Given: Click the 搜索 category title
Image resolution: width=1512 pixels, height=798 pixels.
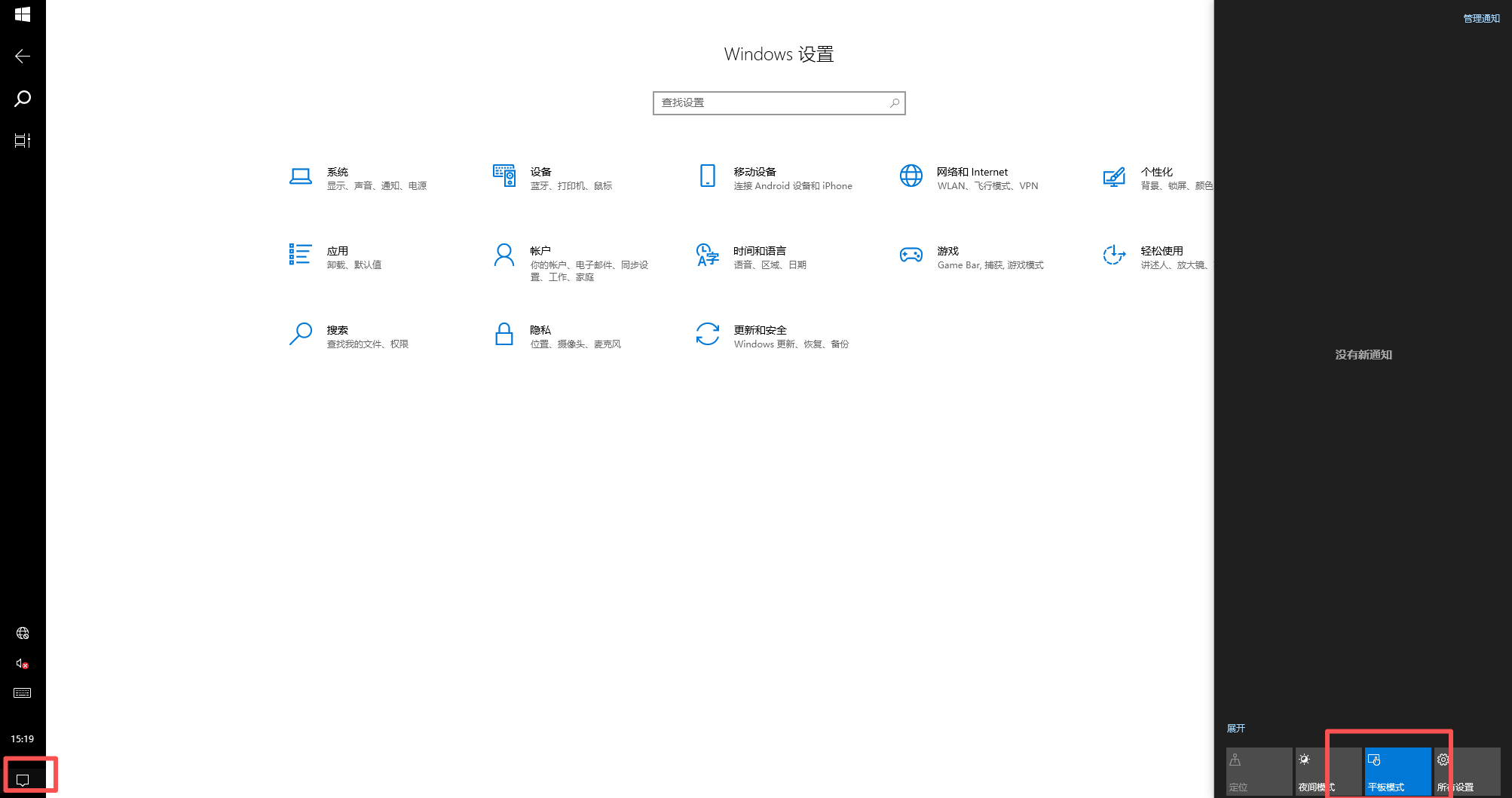Looking at the screenshot, I should 338,331.
